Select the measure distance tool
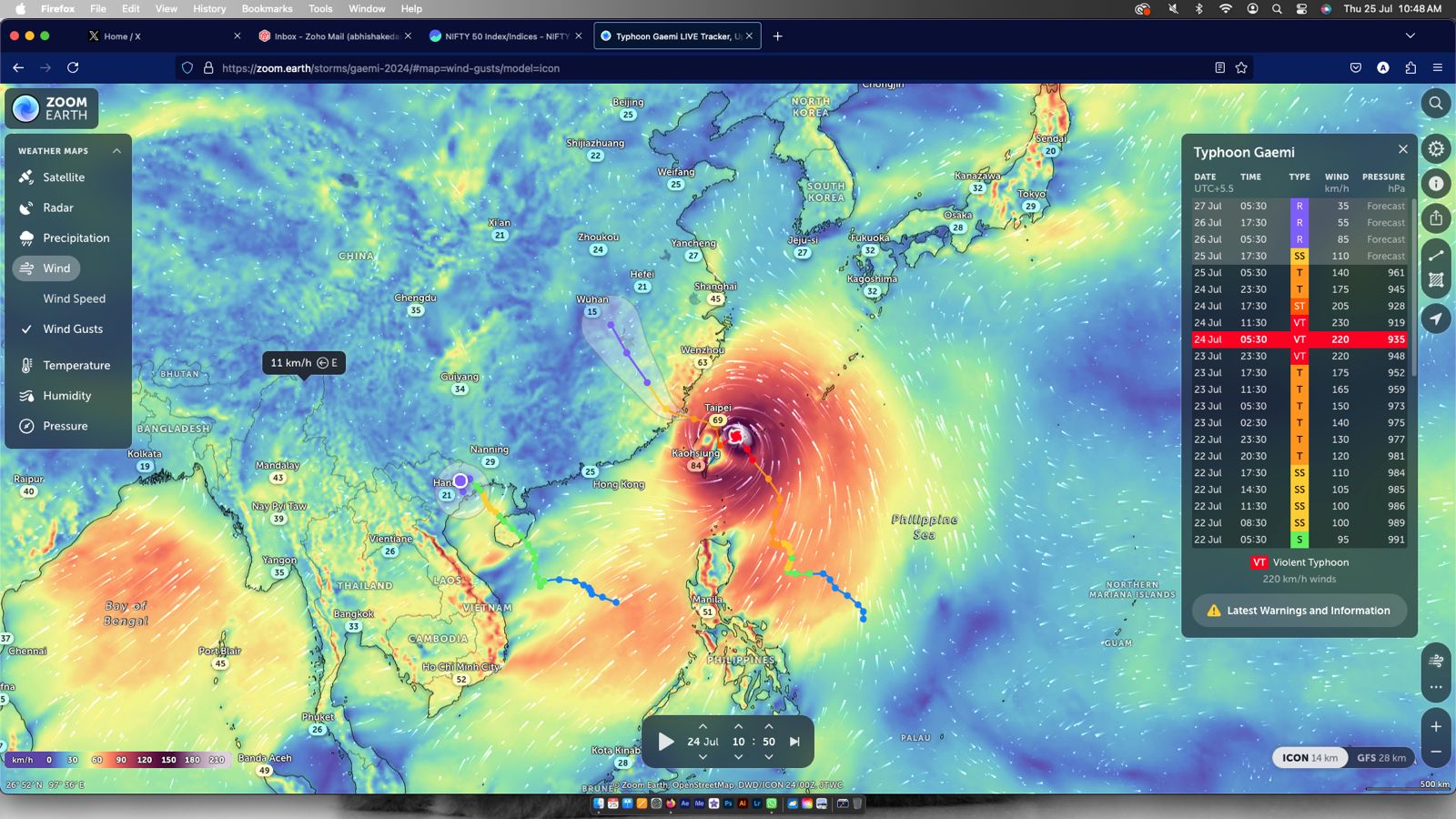Viewport: 1456px width, 819px height. click(1435, 256)
